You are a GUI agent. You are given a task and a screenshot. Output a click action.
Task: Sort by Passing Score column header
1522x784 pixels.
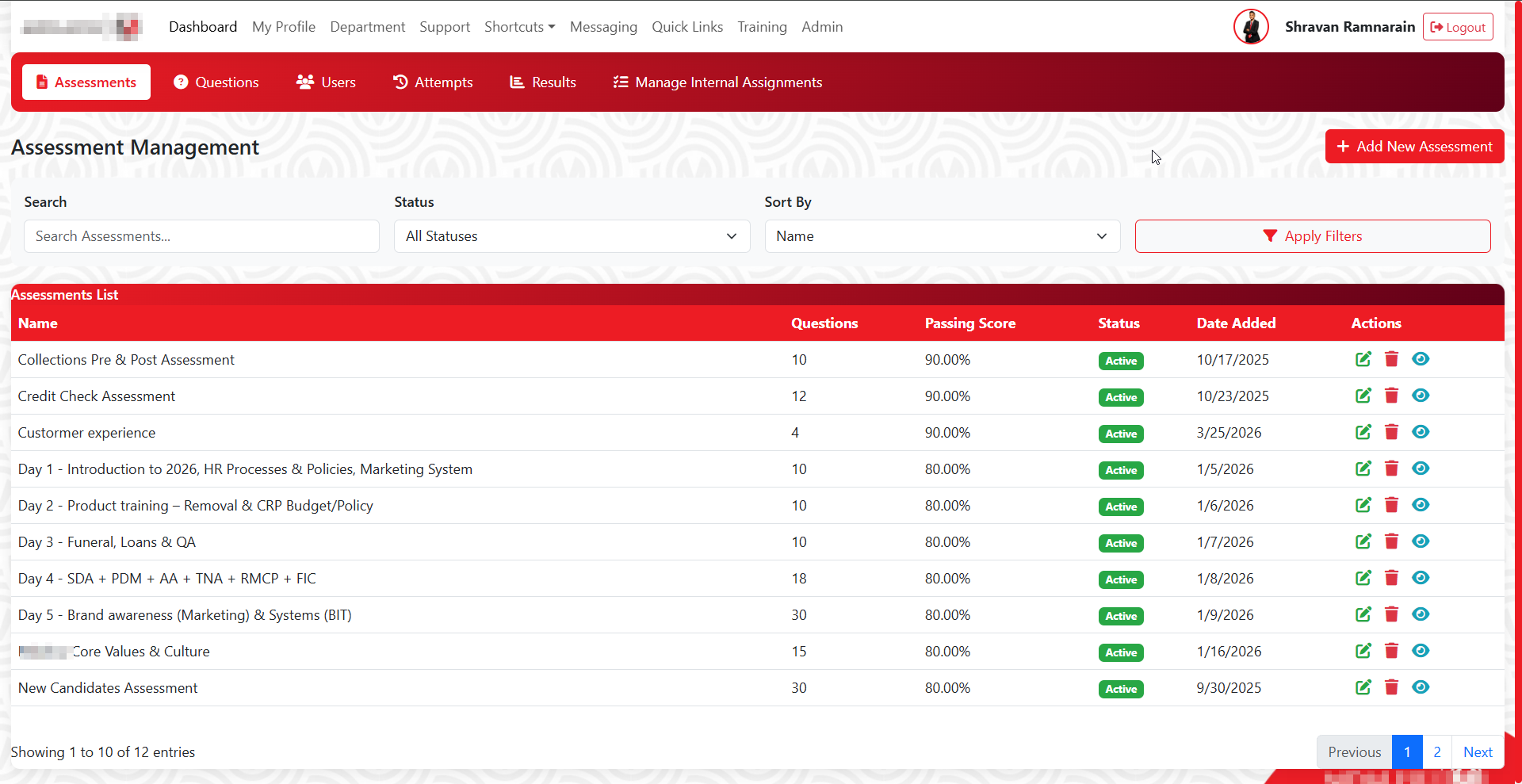(969, 323)
